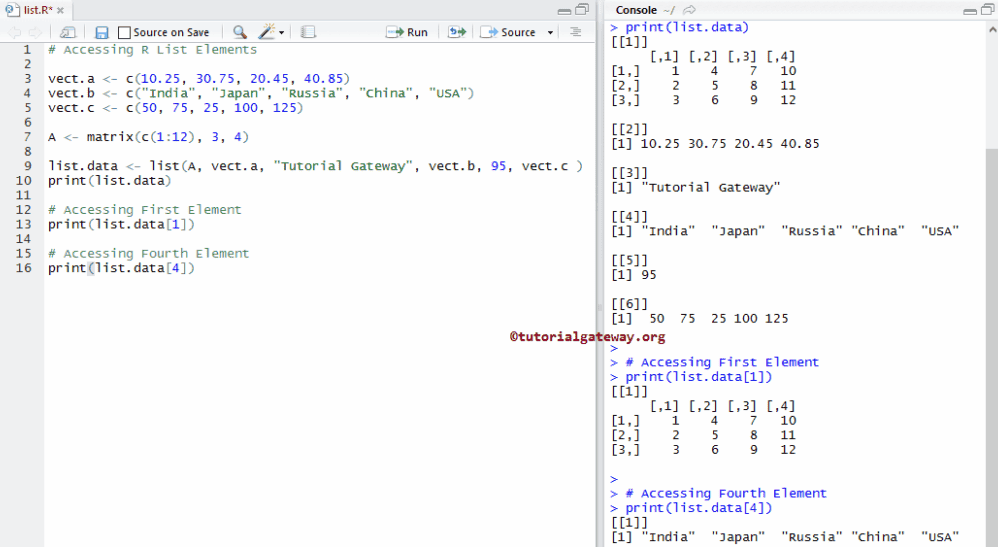Screen dimensions: 998x547
Task: Save the current document disk icon
Action: click(x=101, y=32)
